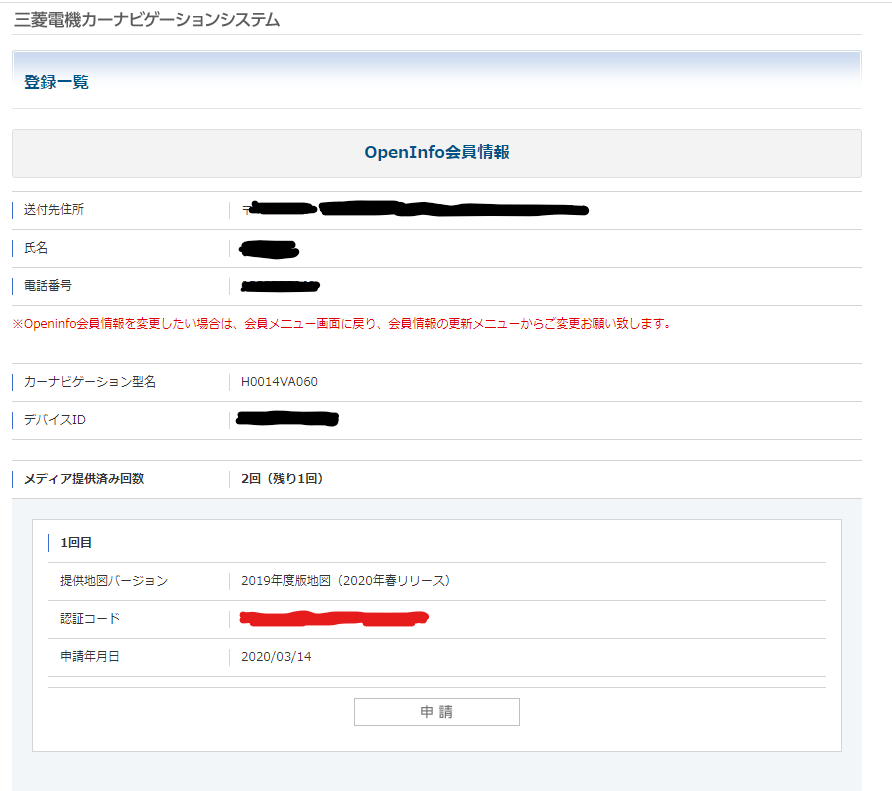
Task: Click the 三菱電機カーナビゲーションシステム title
Action: click(147, 19)
